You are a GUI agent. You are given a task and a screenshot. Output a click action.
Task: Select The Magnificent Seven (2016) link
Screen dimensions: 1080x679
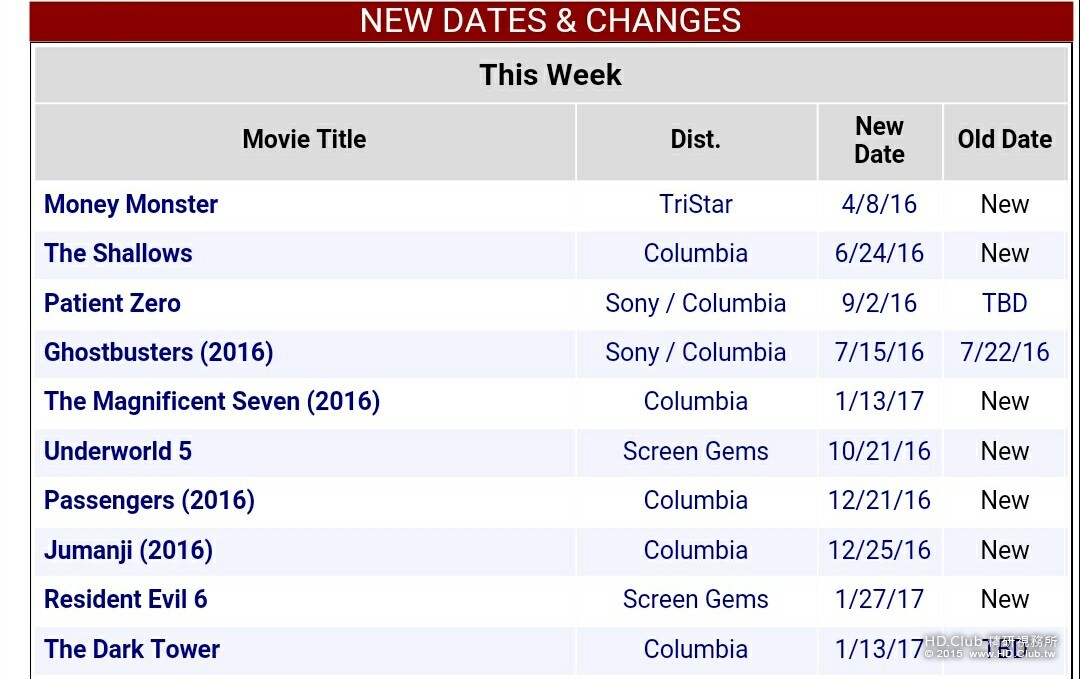click(212, 402)
